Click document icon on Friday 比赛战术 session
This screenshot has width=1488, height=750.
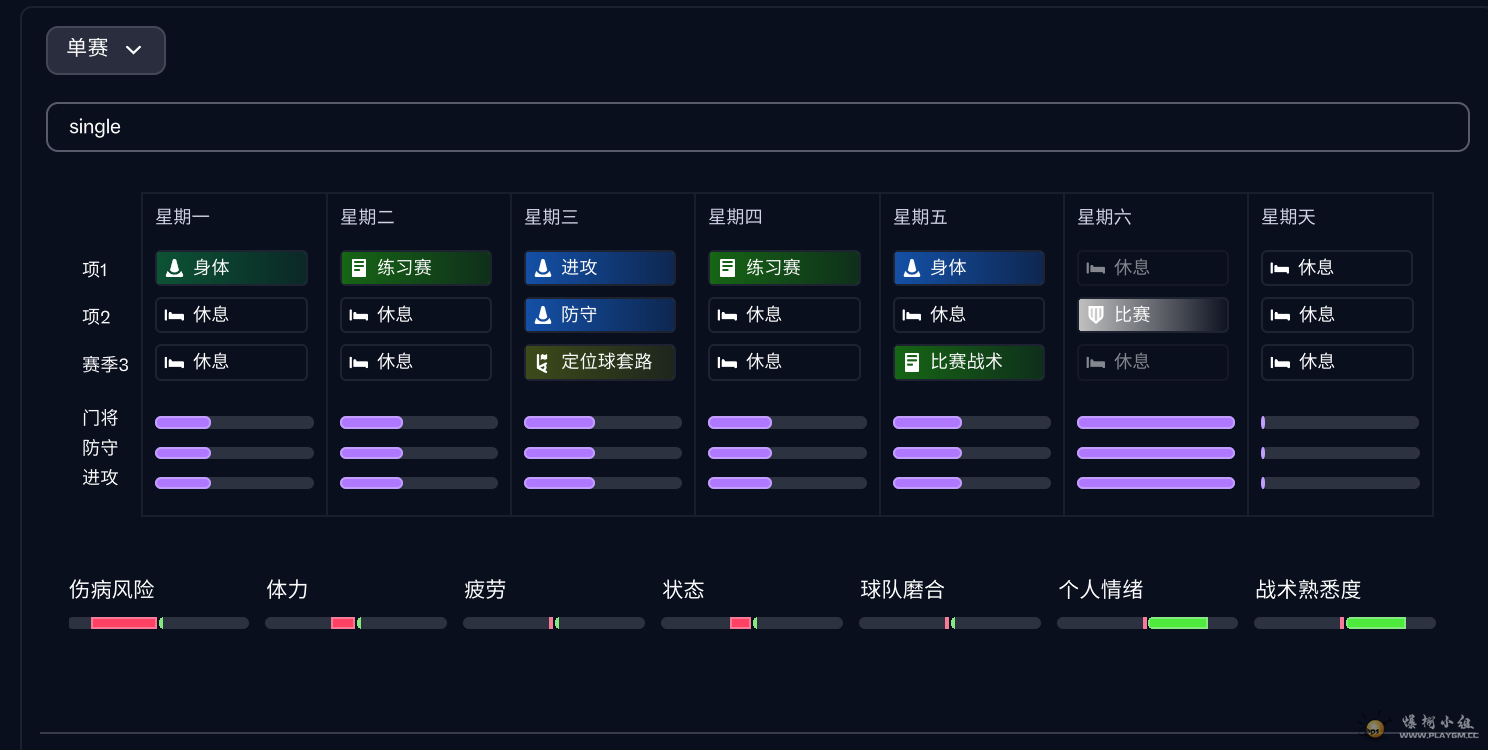[912, 362]
